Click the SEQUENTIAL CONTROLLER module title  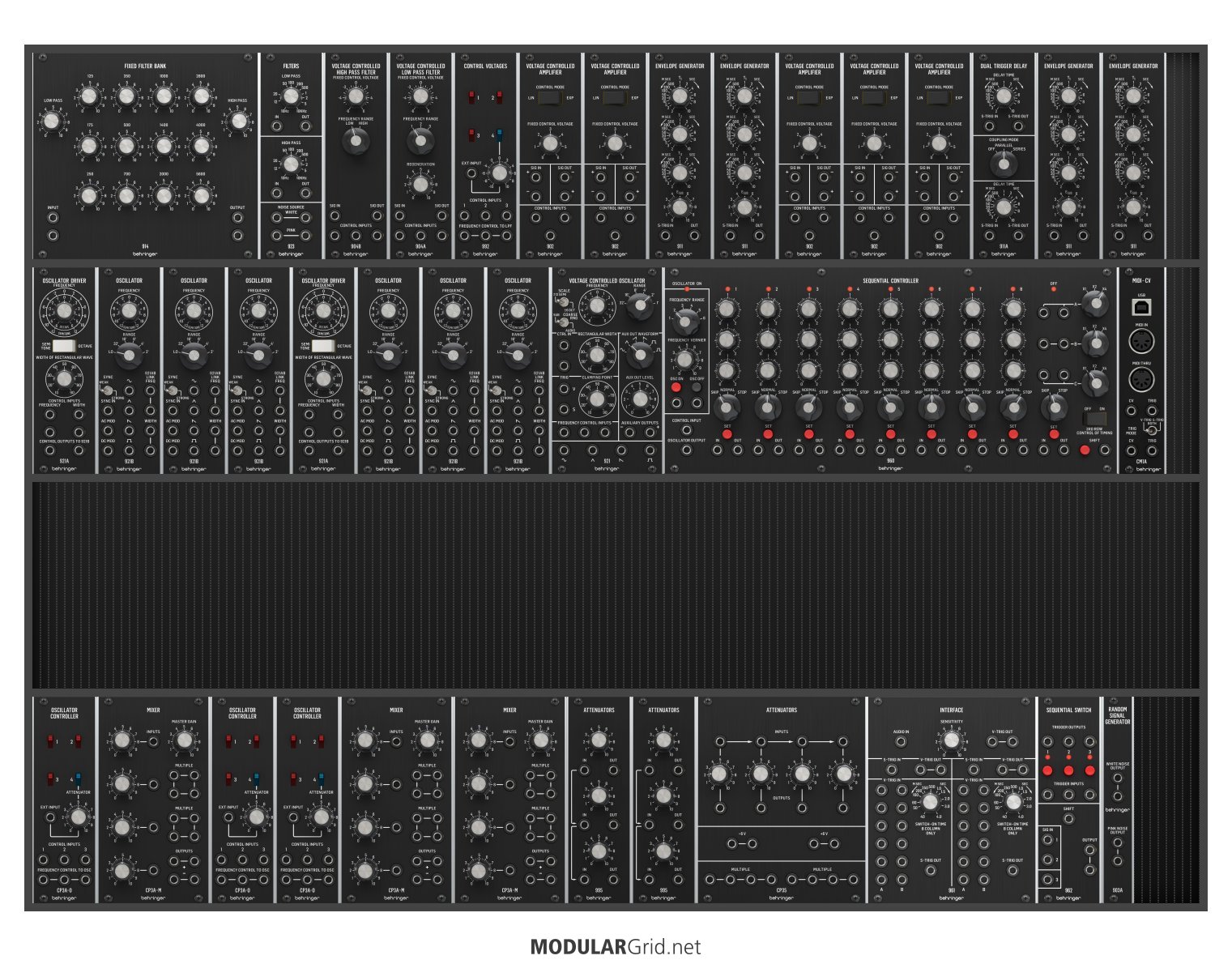tap(890, 281)
